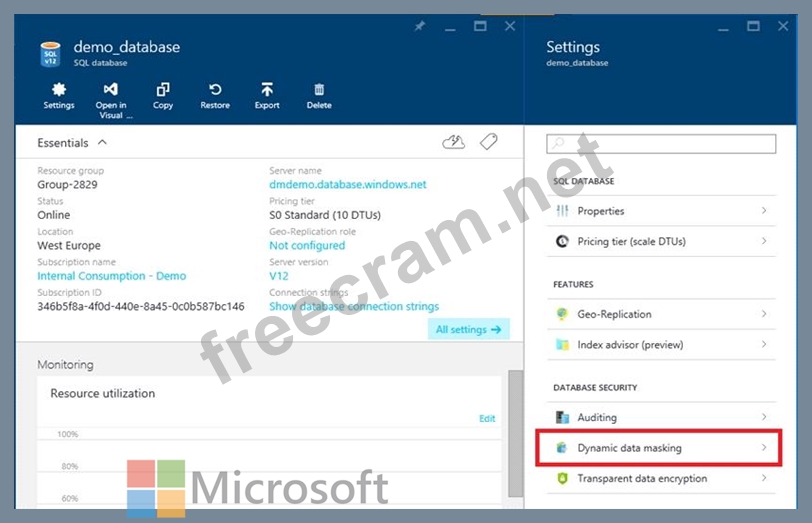Screen dimensions: 812x523
Task: Click the Auditing icon
Action: [x=562, y=417]
